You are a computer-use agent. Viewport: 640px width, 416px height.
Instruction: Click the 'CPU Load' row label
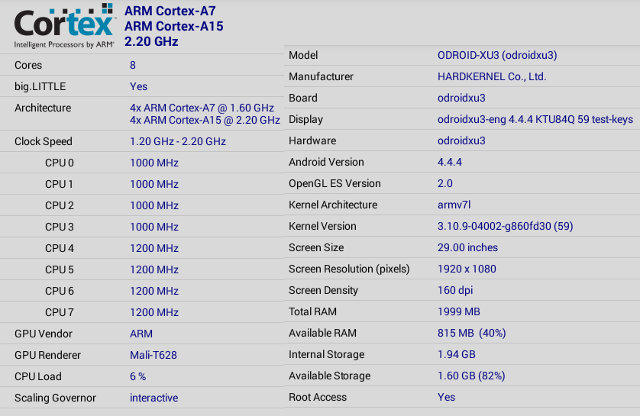coord(38,376)
